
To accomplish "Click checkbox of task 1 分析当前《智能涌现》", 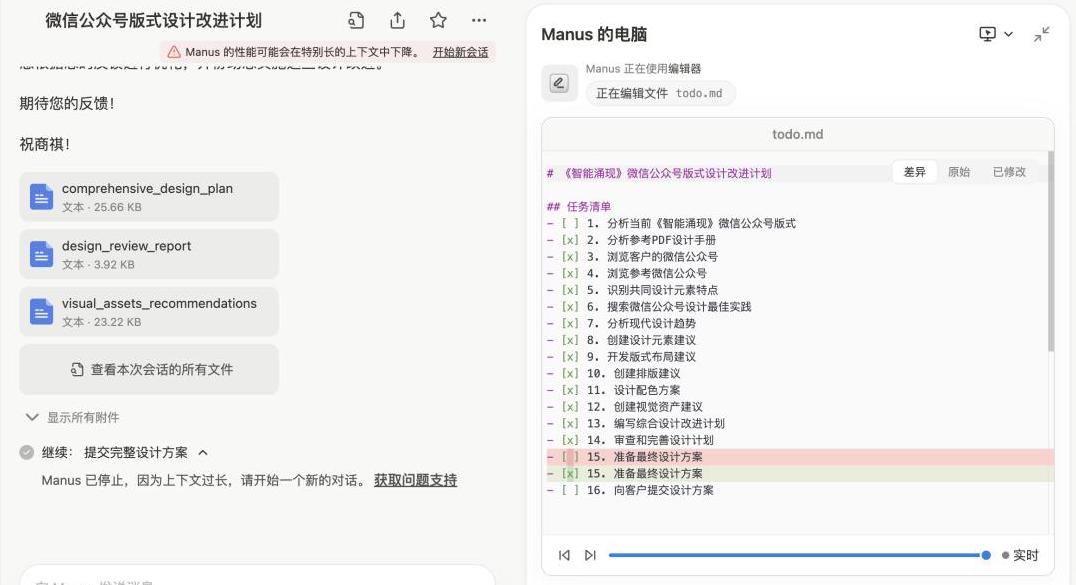I will 570,223.
